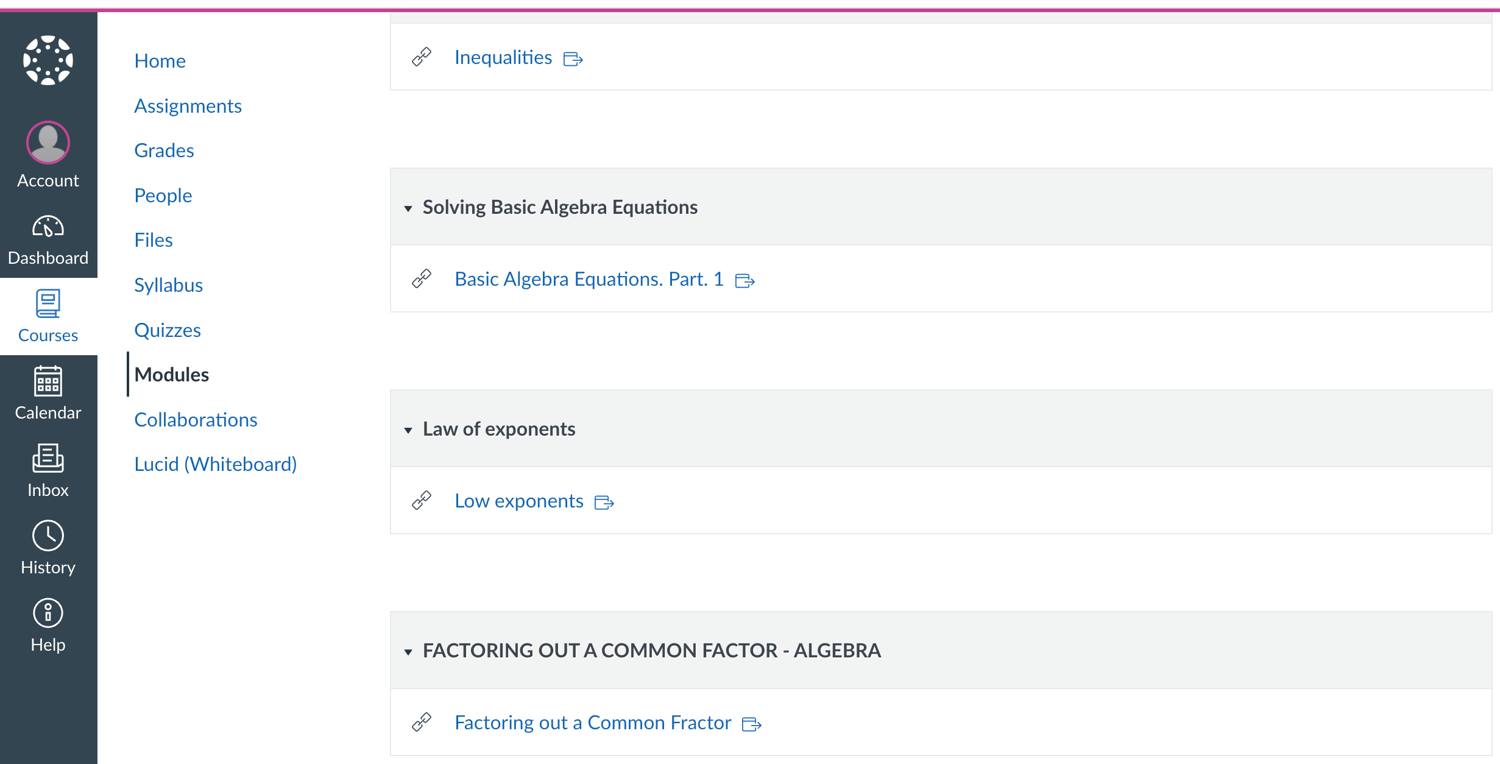1500x764 pixels.
Task: Open the Canvas logo home icon
Action: coord(48,60)
